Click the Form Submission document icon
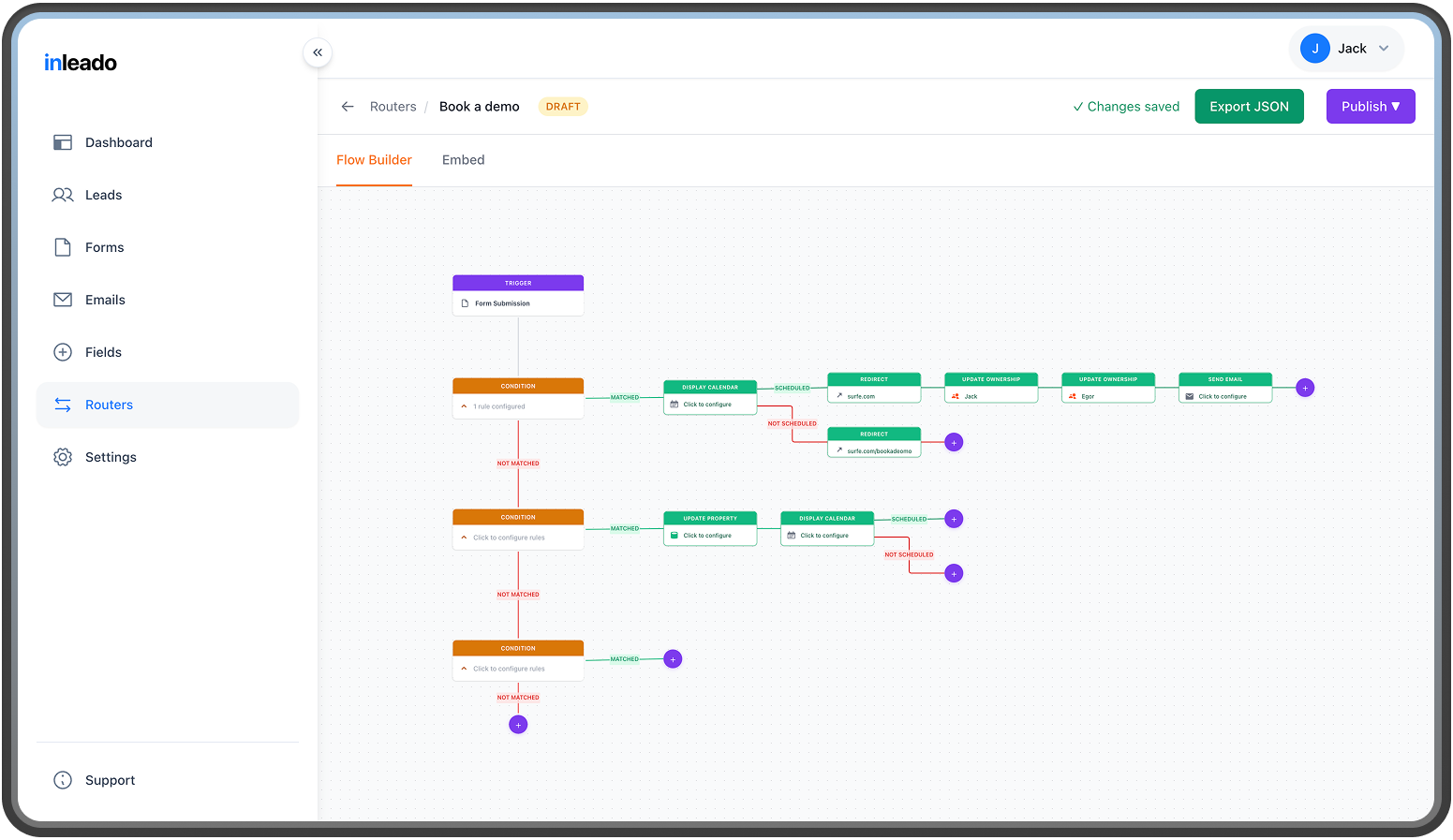Screen dimensions: 1453x840 coord(465,303)
